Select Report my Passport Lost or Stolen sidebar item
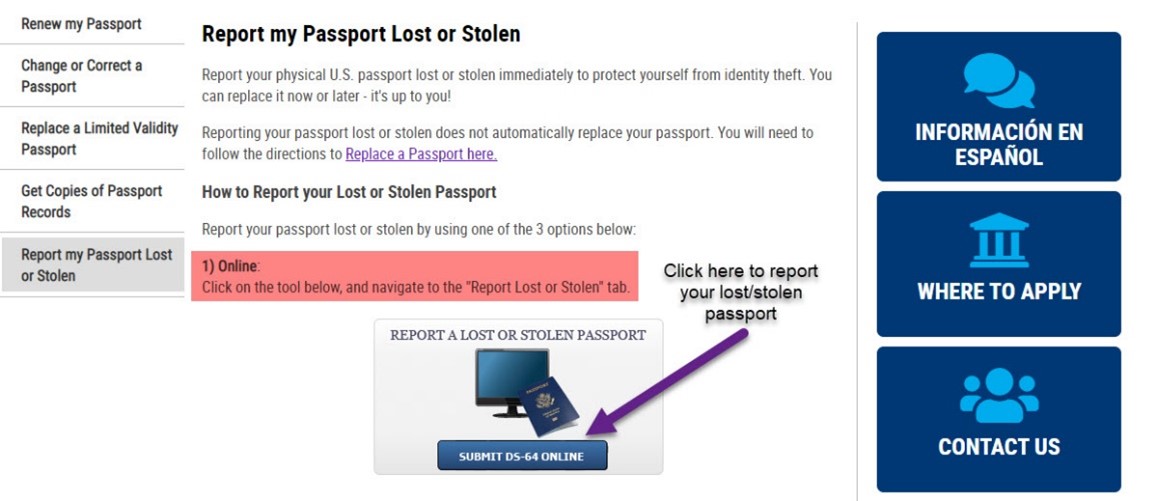The width and height of the screenshot is (1157, 501). tap(96, 265)
